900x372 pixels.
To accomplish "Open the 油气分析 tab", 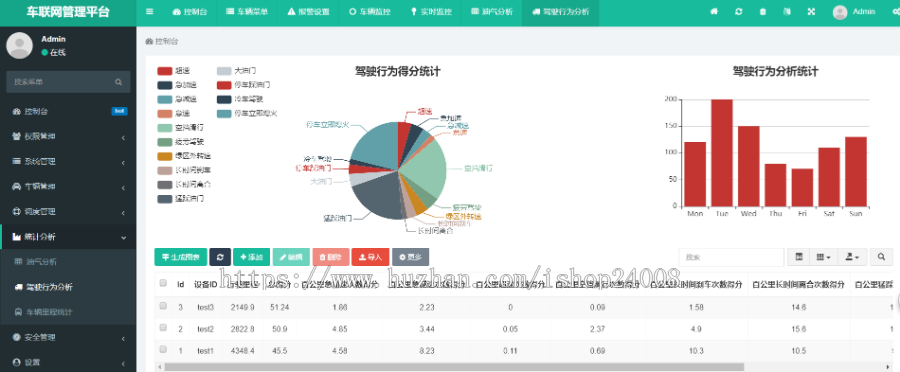I will click(x=491, y=11).
